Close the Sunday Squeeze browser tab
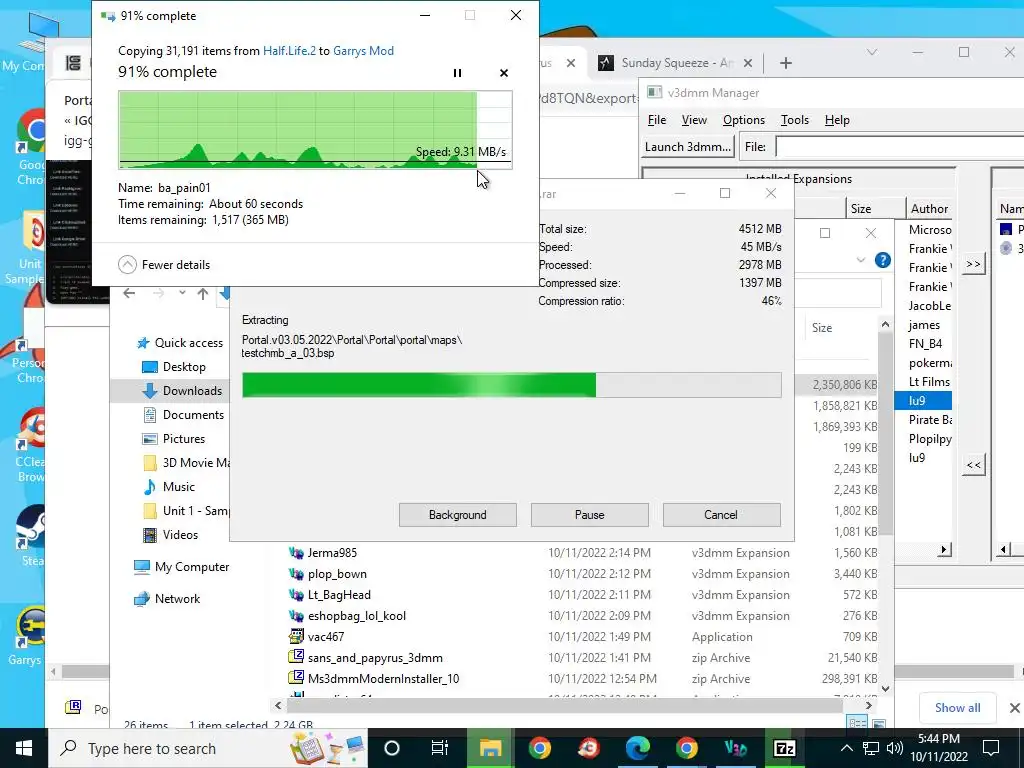The width and height of the screenshot is (1024, 768). click(748, 63)
